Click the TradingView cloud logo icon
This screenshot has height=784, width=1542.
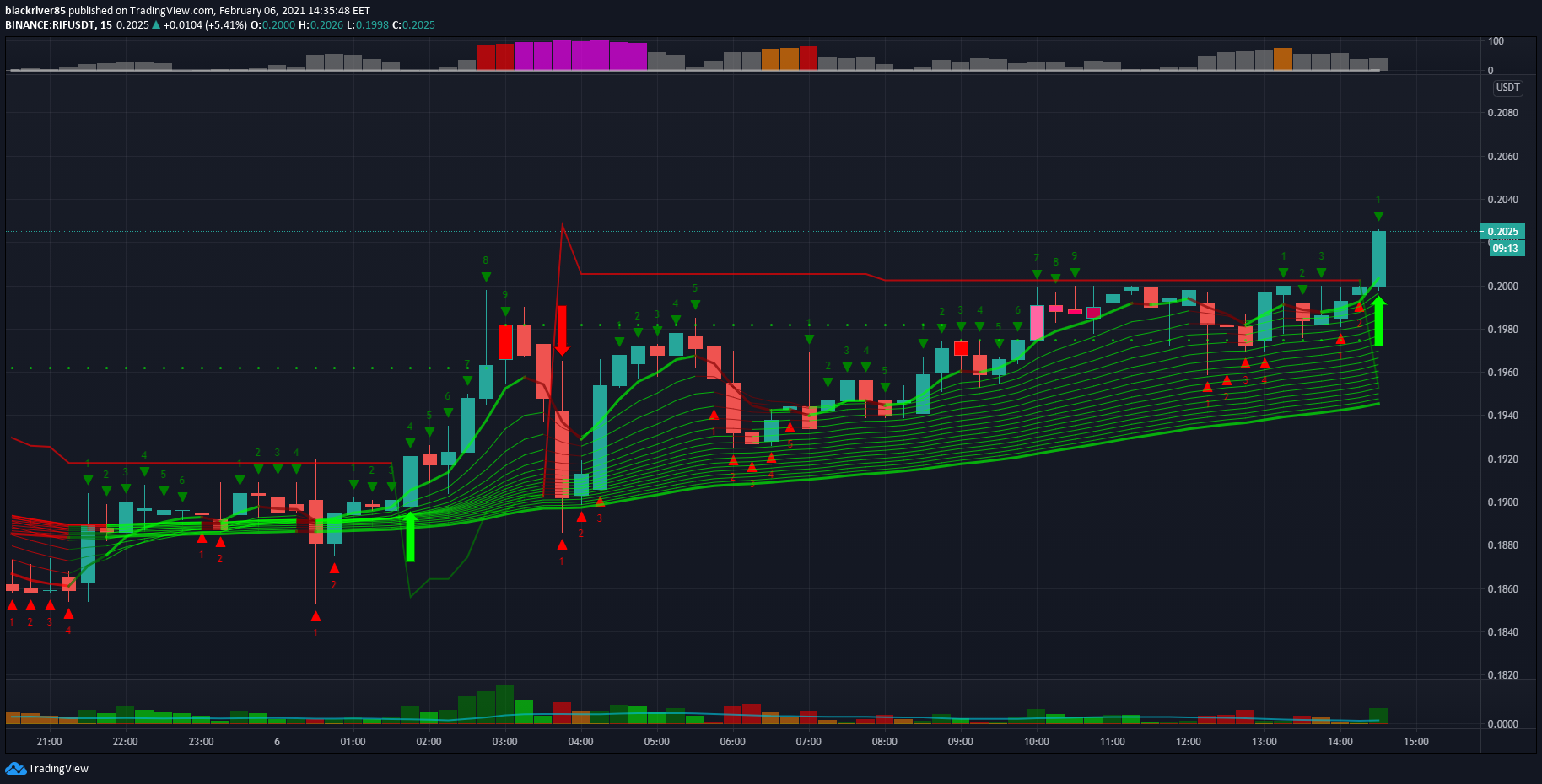point(15,768)
